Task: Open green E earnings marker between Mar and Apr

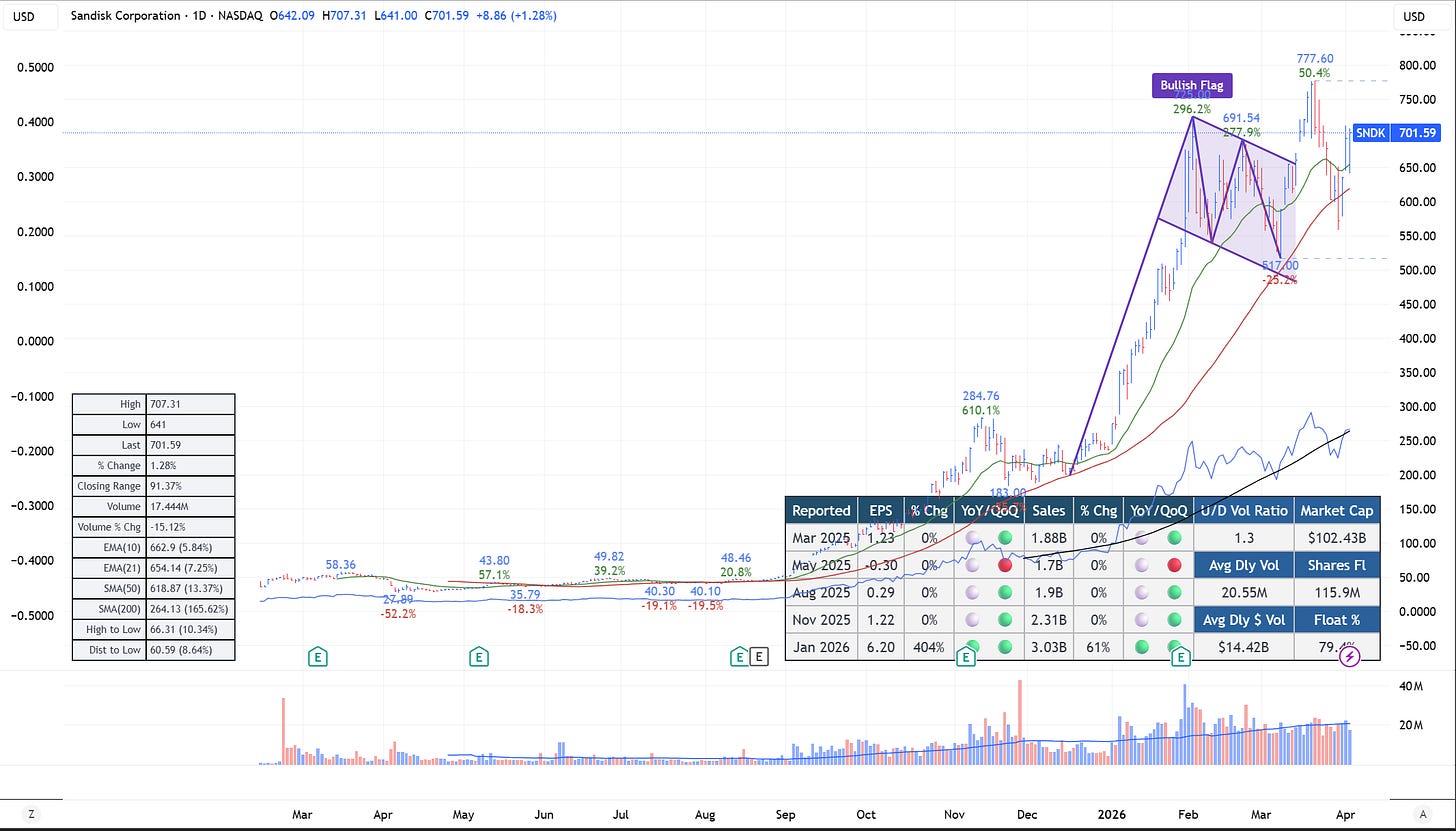Action: (x=319, y=657)
